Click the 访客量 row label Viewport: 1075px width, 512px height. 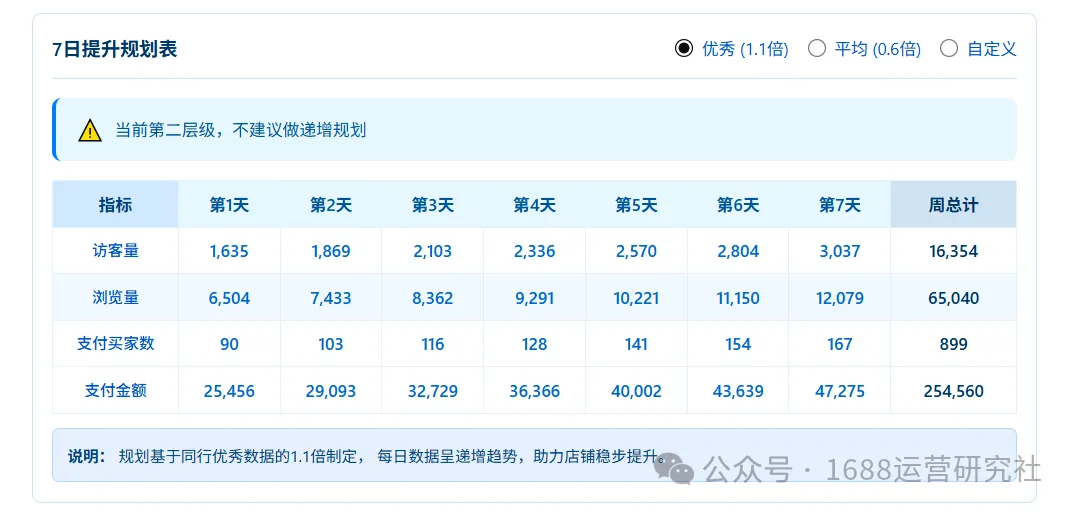(115, 251)
